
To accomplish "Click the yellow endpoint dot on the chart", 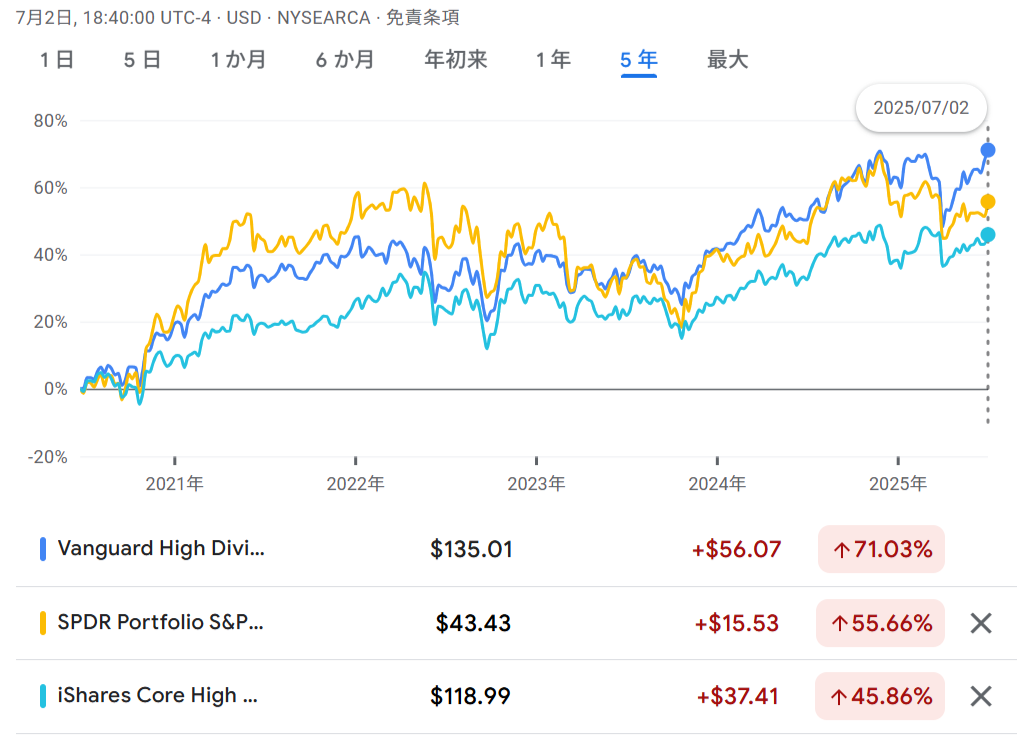I will point(988,202).
